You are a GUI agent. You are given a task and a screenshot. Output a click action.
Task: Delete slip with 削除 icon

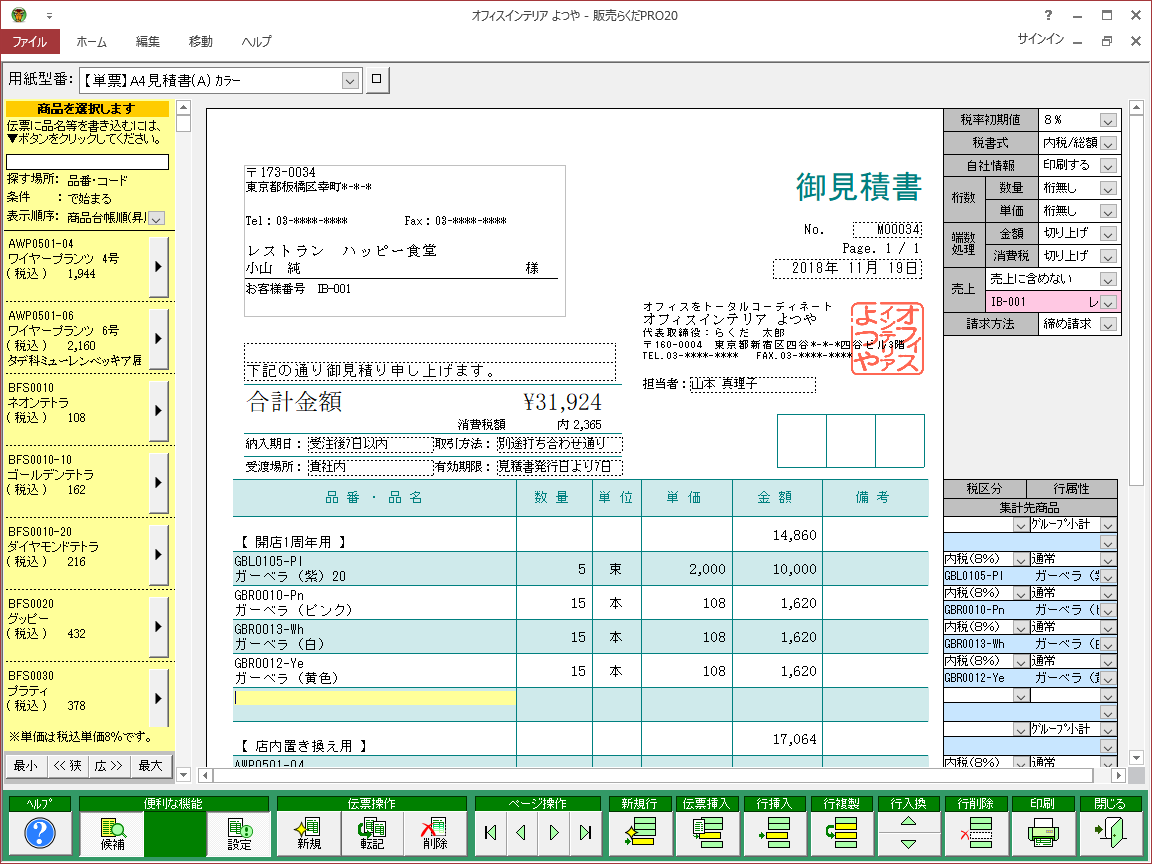pos(435,833)
